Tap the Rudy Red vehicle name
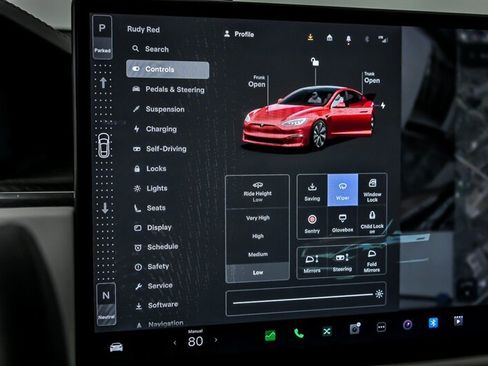This screenshot has height=366, width=488. 143,29
